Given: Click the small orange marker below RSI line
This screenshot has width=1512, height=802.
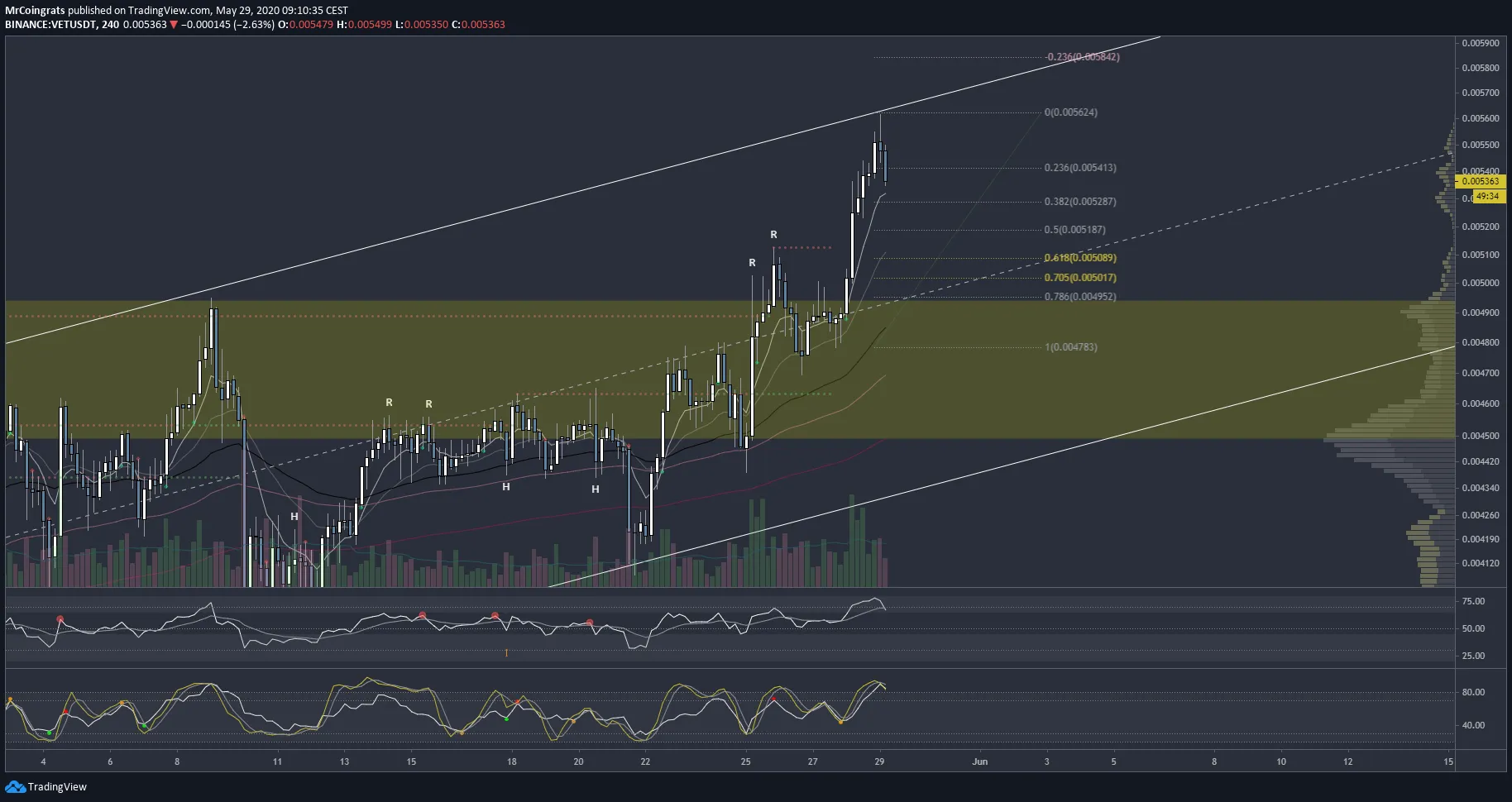Looking at the screenshot, I should 506,653.
